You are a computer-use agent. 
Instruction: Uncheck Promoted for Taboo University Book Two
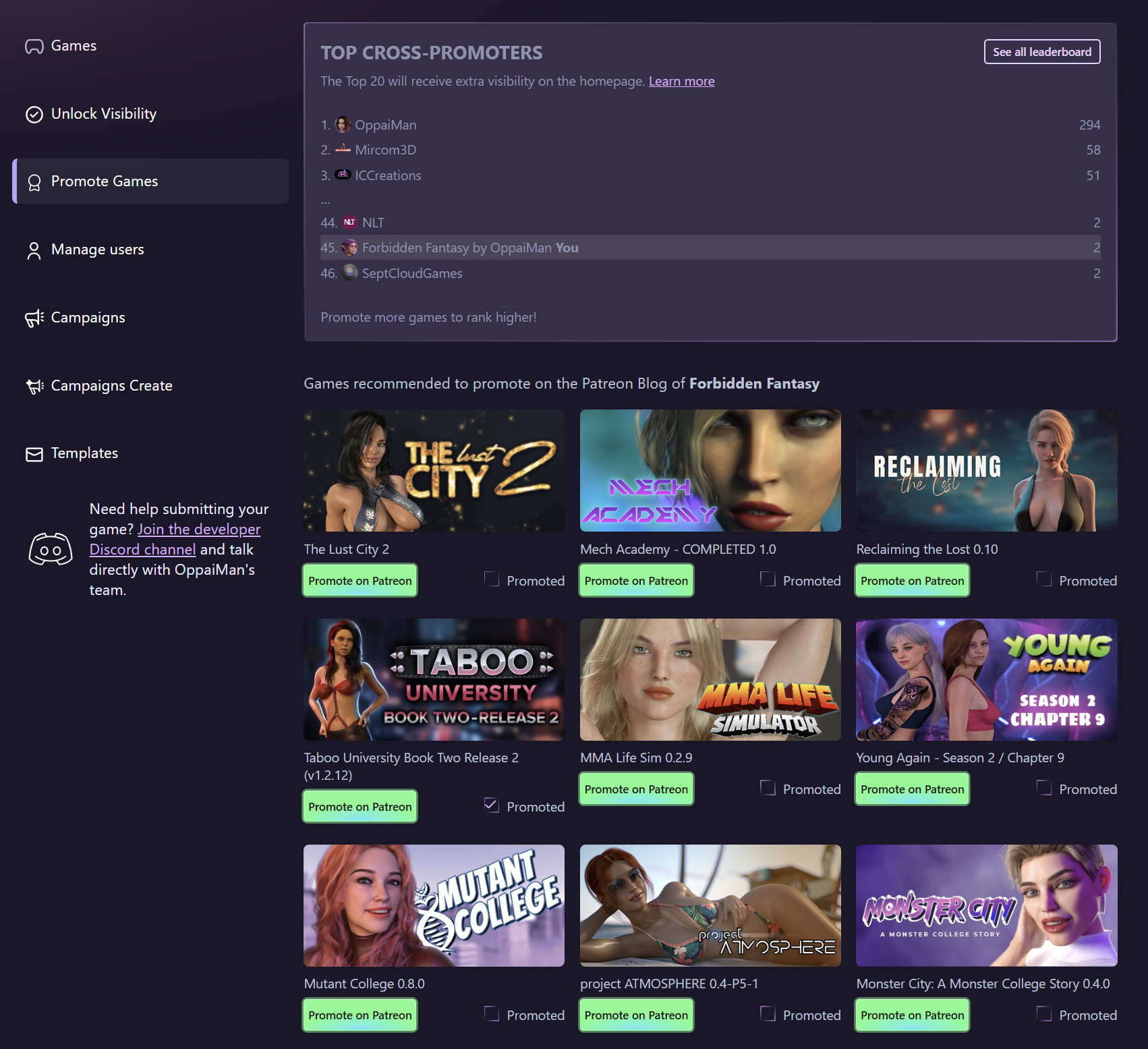[x=492, y=805]
